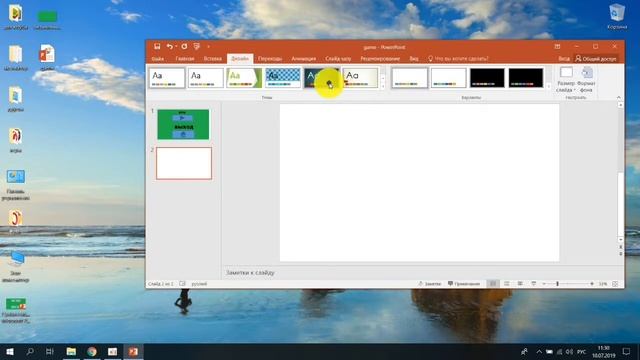This screenshot has width=640, height=360.
Task: Switch to the Главная ribbon tab
Action: click(184, 59)
